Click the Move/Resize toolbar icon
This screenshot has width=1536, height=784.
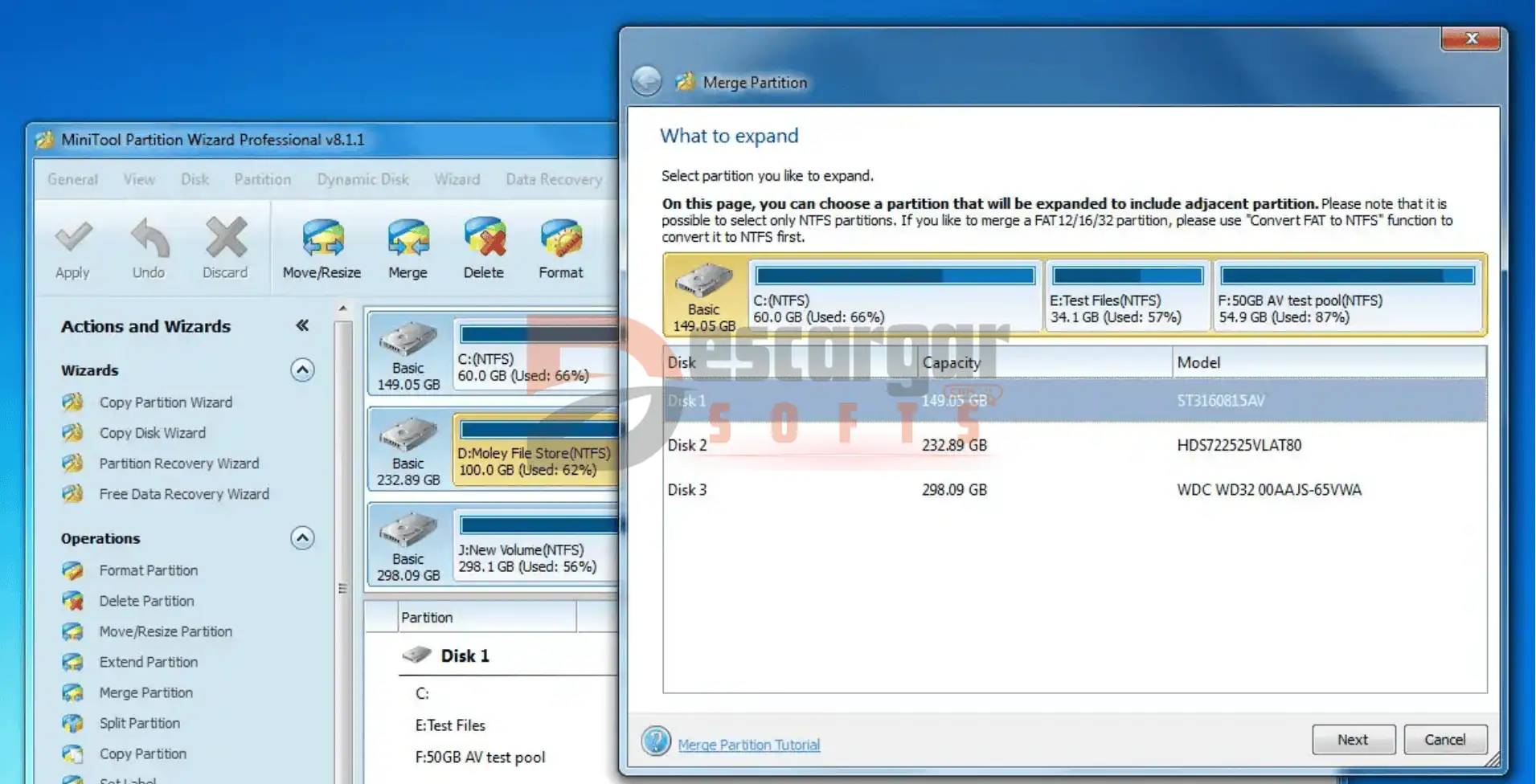tap(322, 239)
